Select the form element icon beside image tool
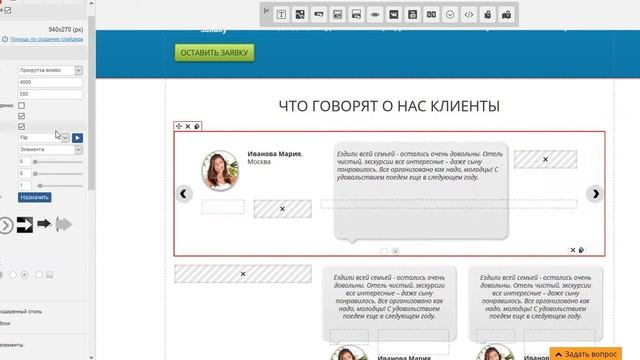Viewport: 640px width, 360px height. [338, 15]
